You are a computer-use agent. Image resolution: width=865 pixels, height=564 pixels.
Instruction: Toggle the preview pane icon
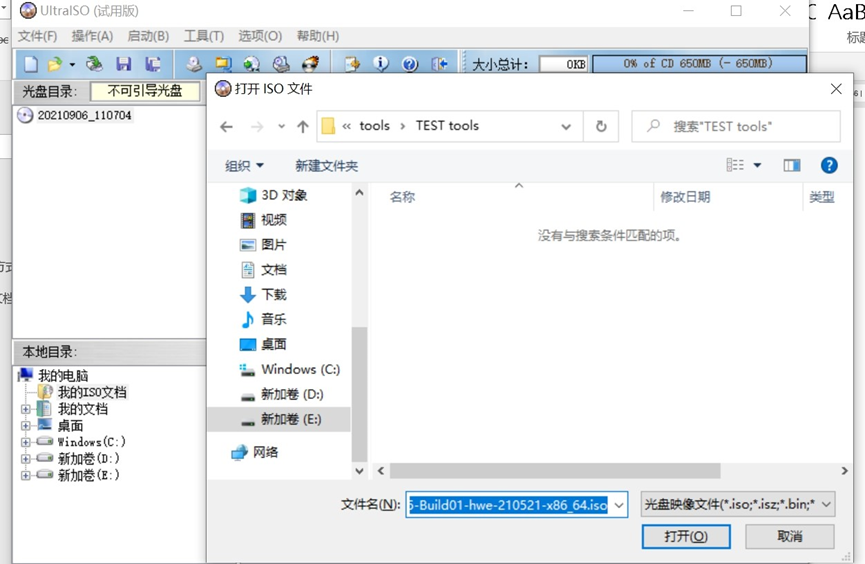coord(792,165)
